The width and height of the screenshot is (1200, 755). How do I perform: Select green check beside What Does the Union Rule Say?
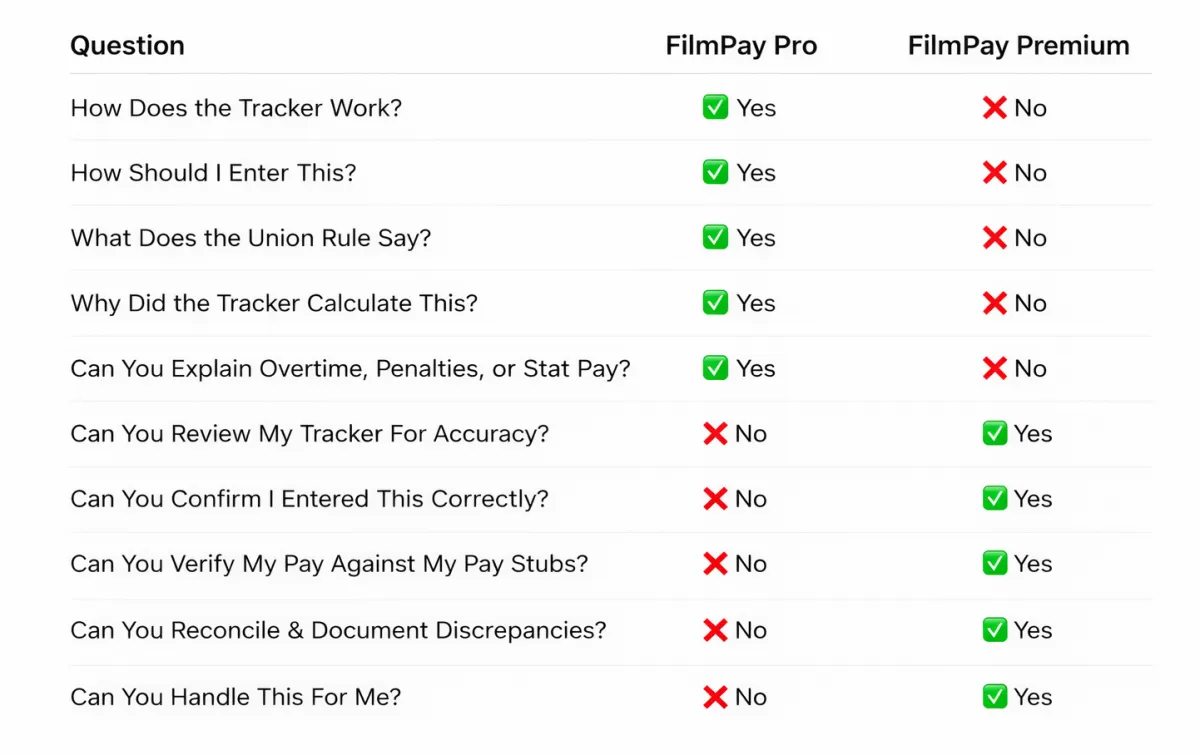(715, 238)
